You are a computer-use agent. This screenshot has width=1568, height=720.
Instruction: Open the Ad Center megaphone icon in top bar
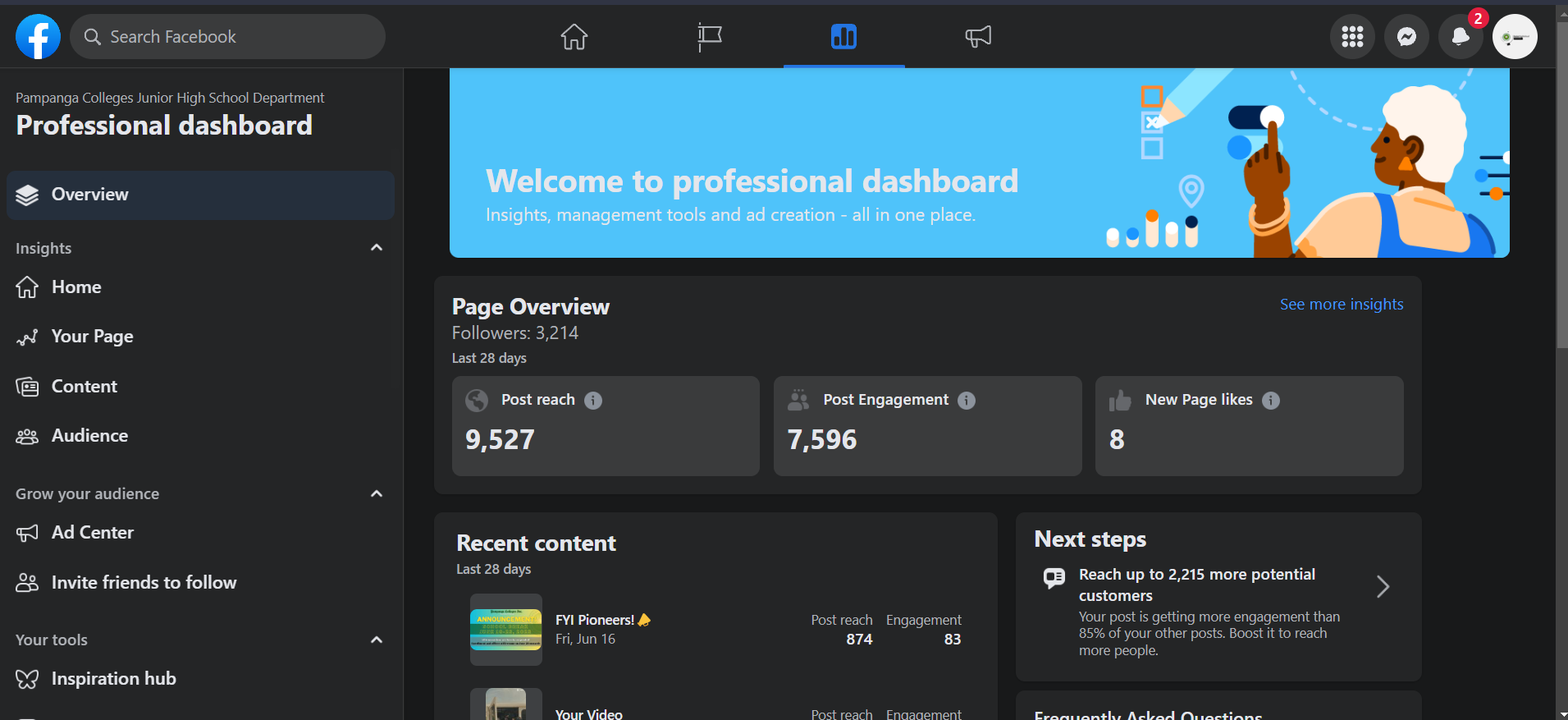(x=978, y=37)
